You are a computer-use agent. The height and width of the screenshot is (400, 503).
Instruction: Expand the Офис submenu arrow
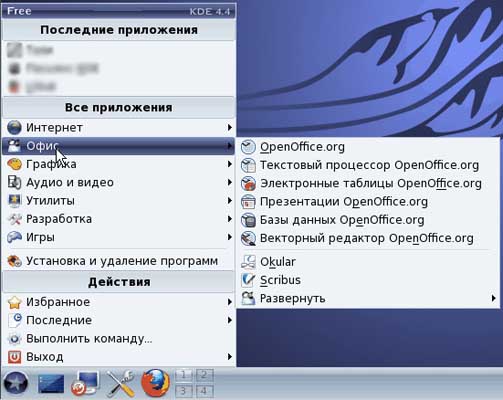pyautogui.click(x=229, y=146)
